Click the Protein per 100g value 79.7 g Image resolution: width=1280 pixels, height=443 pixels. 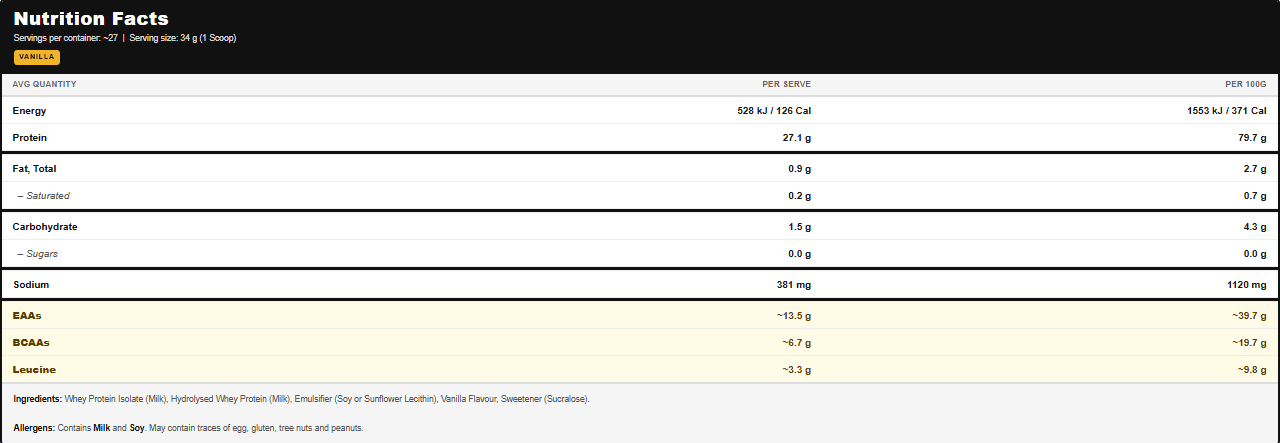click(x=1252, y=138)
